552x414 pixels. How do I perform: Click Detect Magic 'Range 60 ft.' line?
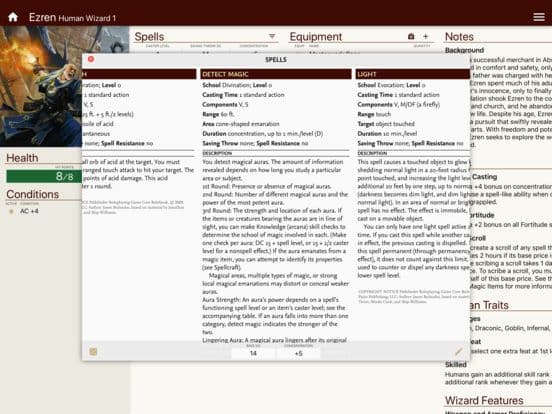tap(218, 114)
